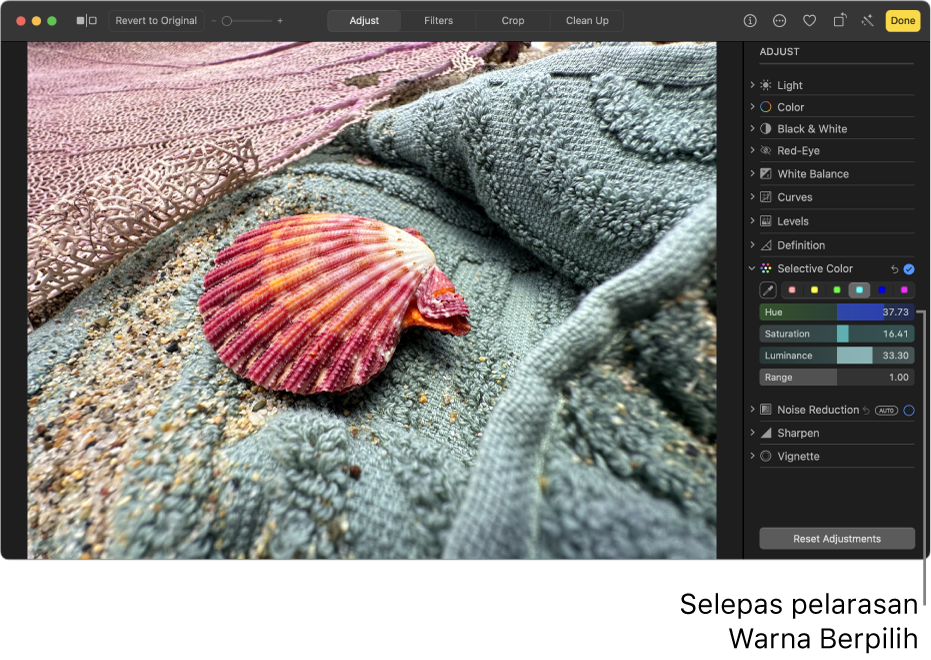Click the Saturation slider bar

pyautogui.click(x=836, y=334)
